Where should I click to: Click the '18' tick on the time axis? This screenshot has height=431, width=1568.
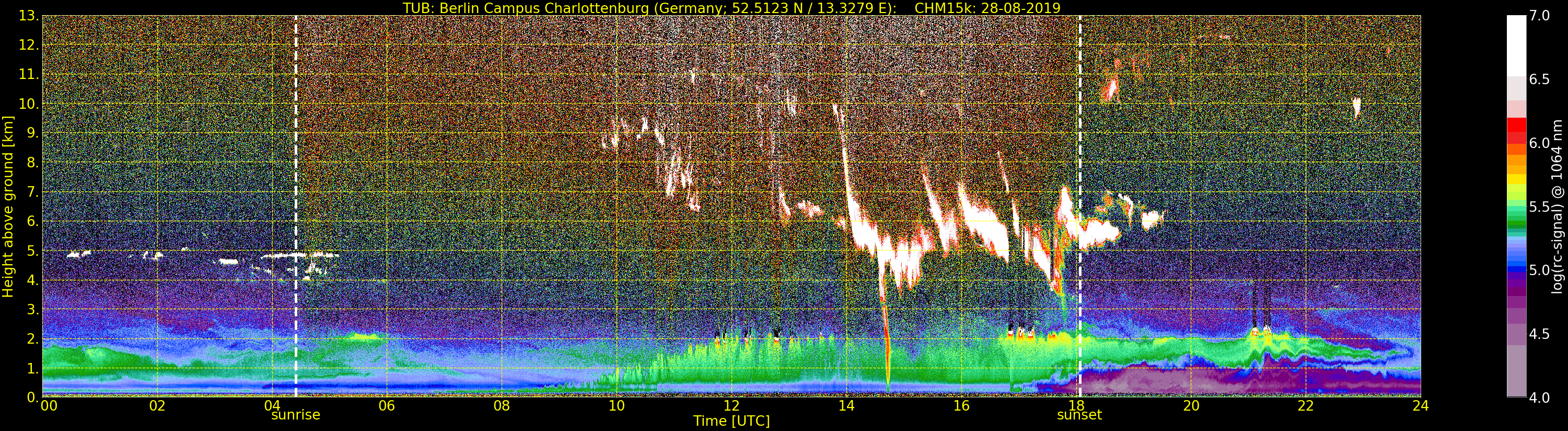[1076, 406]
